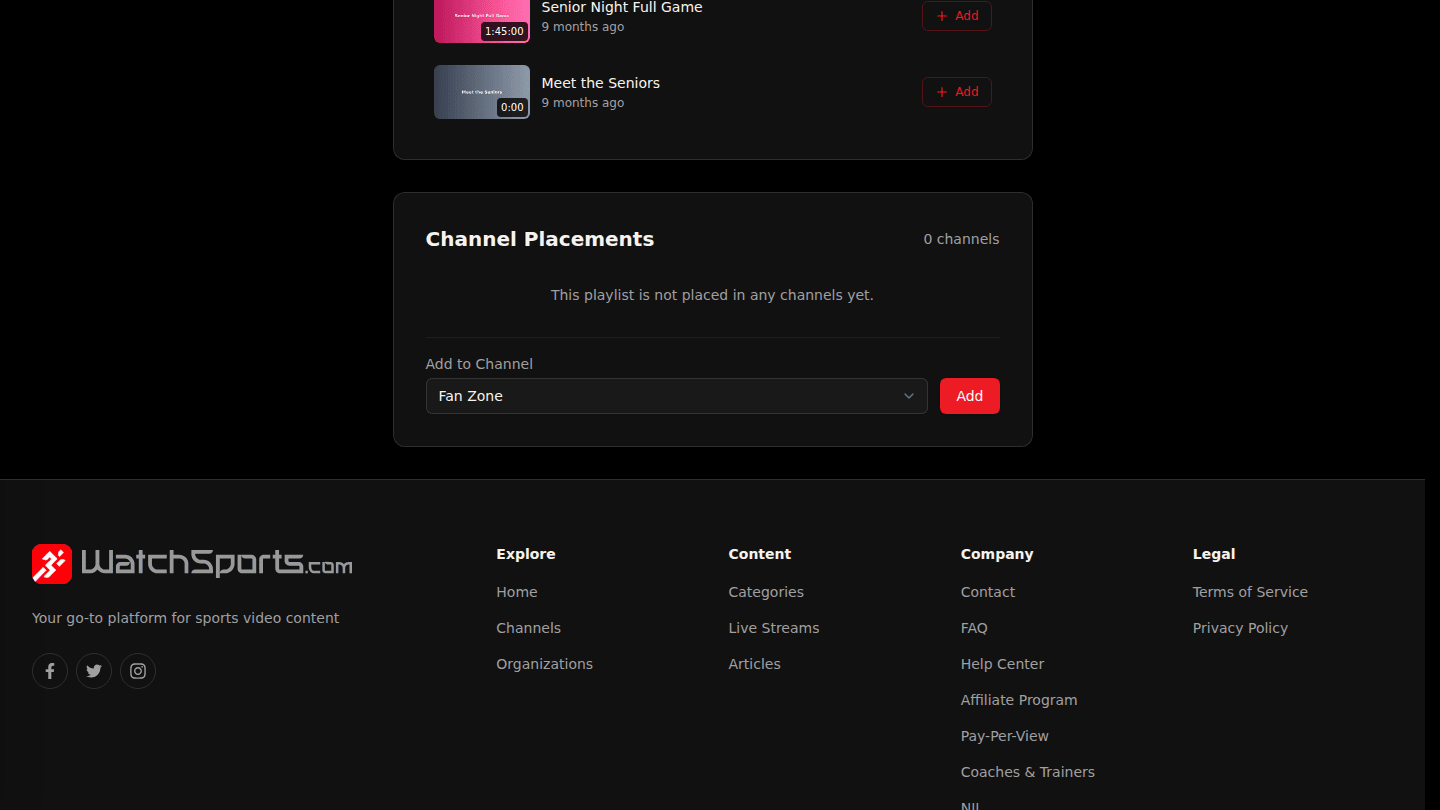Viewport: 1440px width, 810px height.
Task: Open Affiliate Program footer link
Action: point(1019,700)
